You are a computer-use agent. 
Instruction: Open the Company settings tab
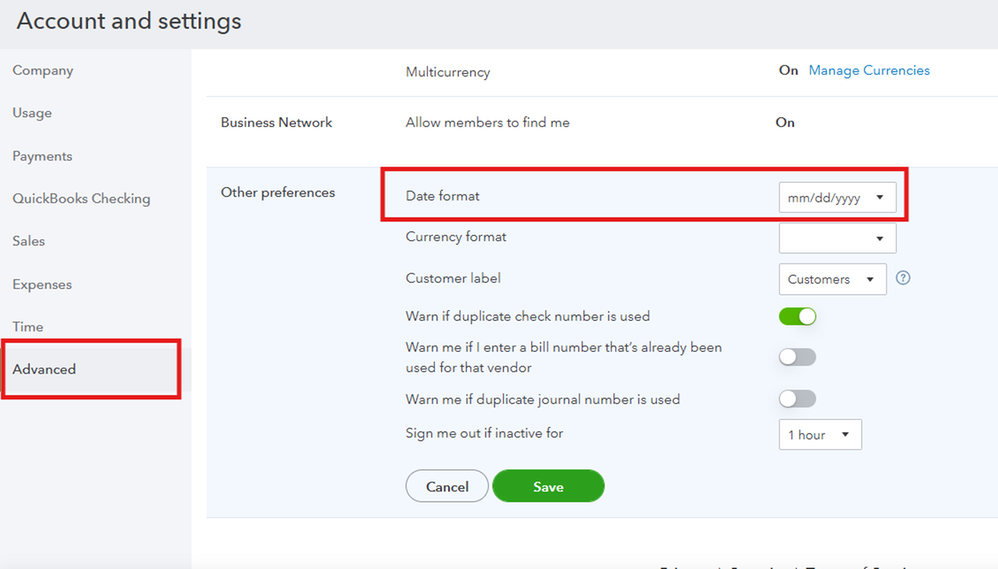click(43, 71)
